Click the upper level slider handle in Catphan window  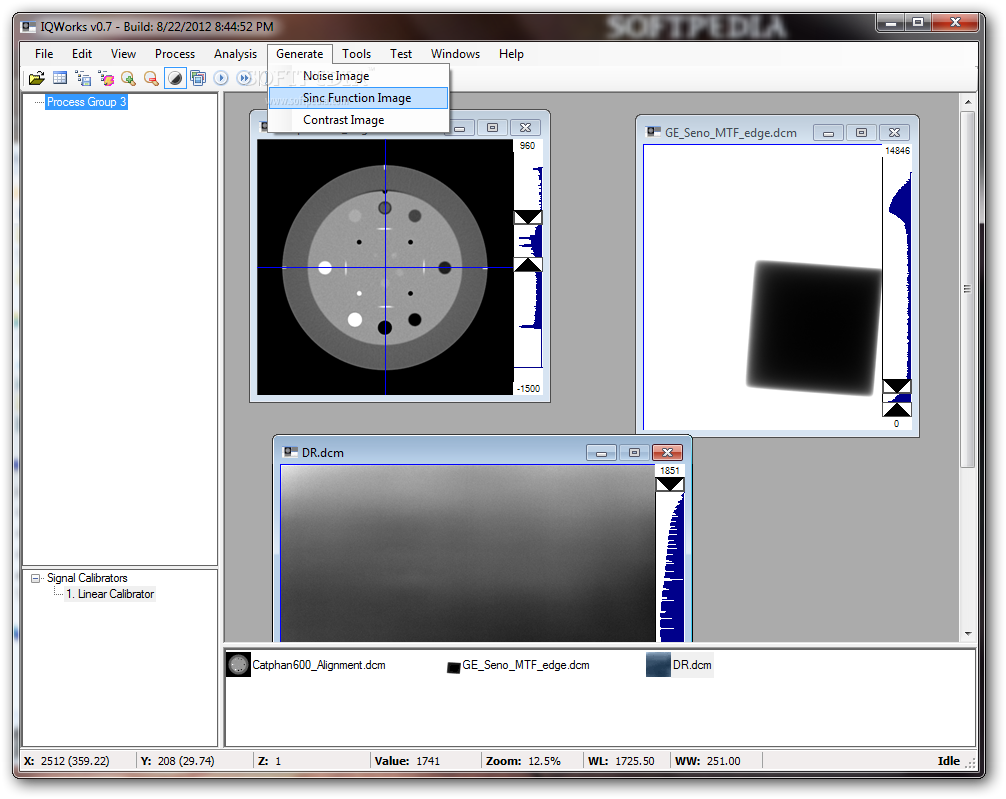(x=528, y=217)
